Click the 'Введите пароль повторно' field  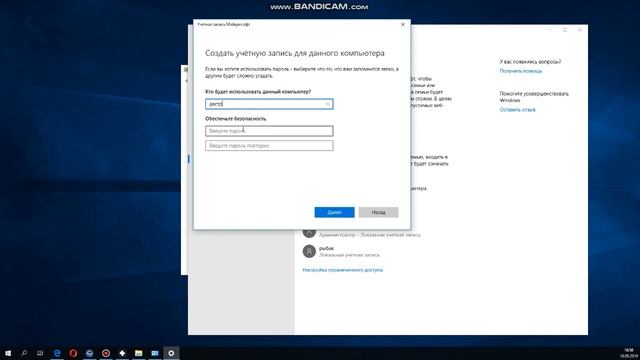[x=269, y=146]
